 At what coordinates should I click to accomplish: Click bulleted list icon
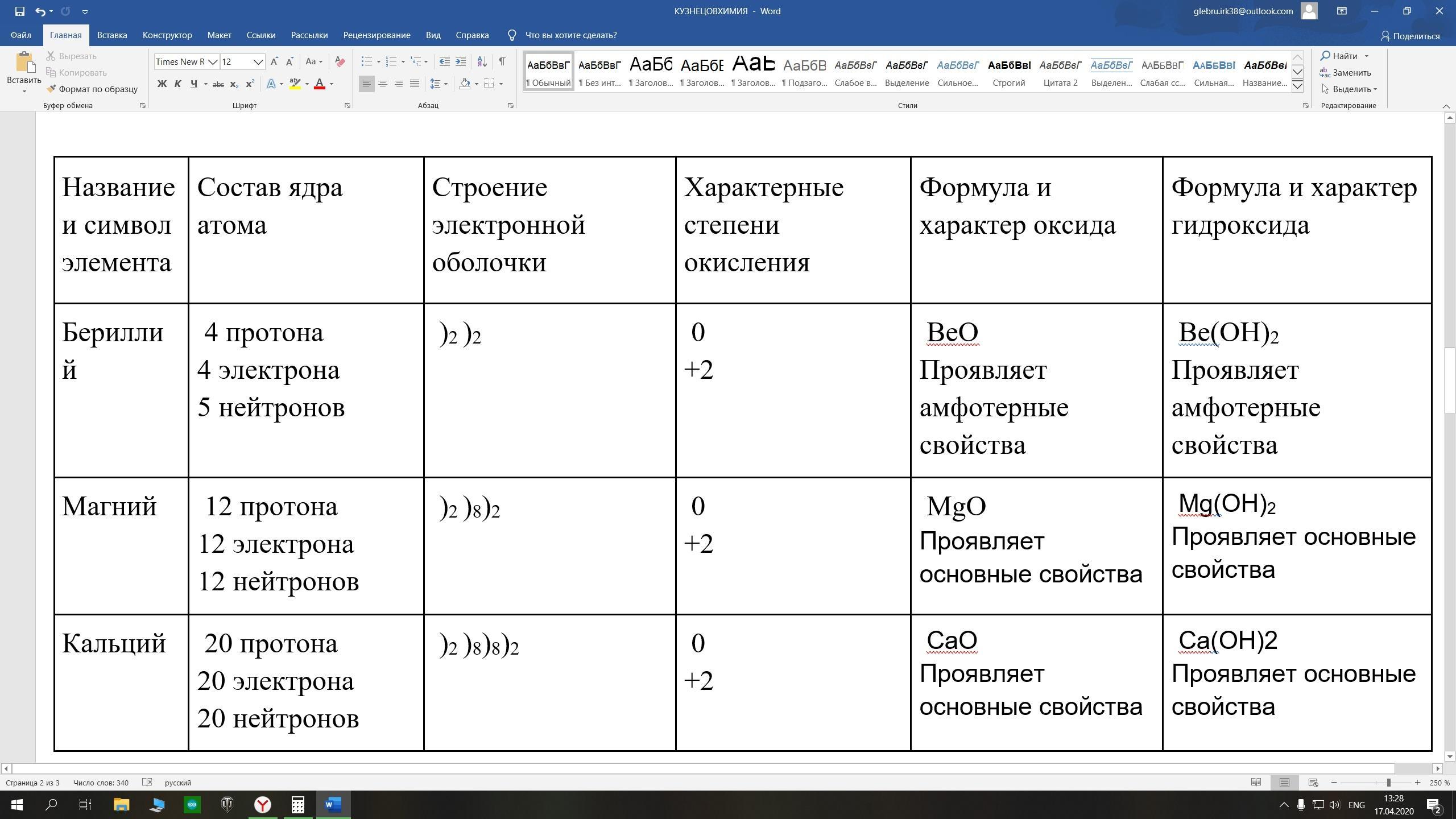(x=367, y=61)
